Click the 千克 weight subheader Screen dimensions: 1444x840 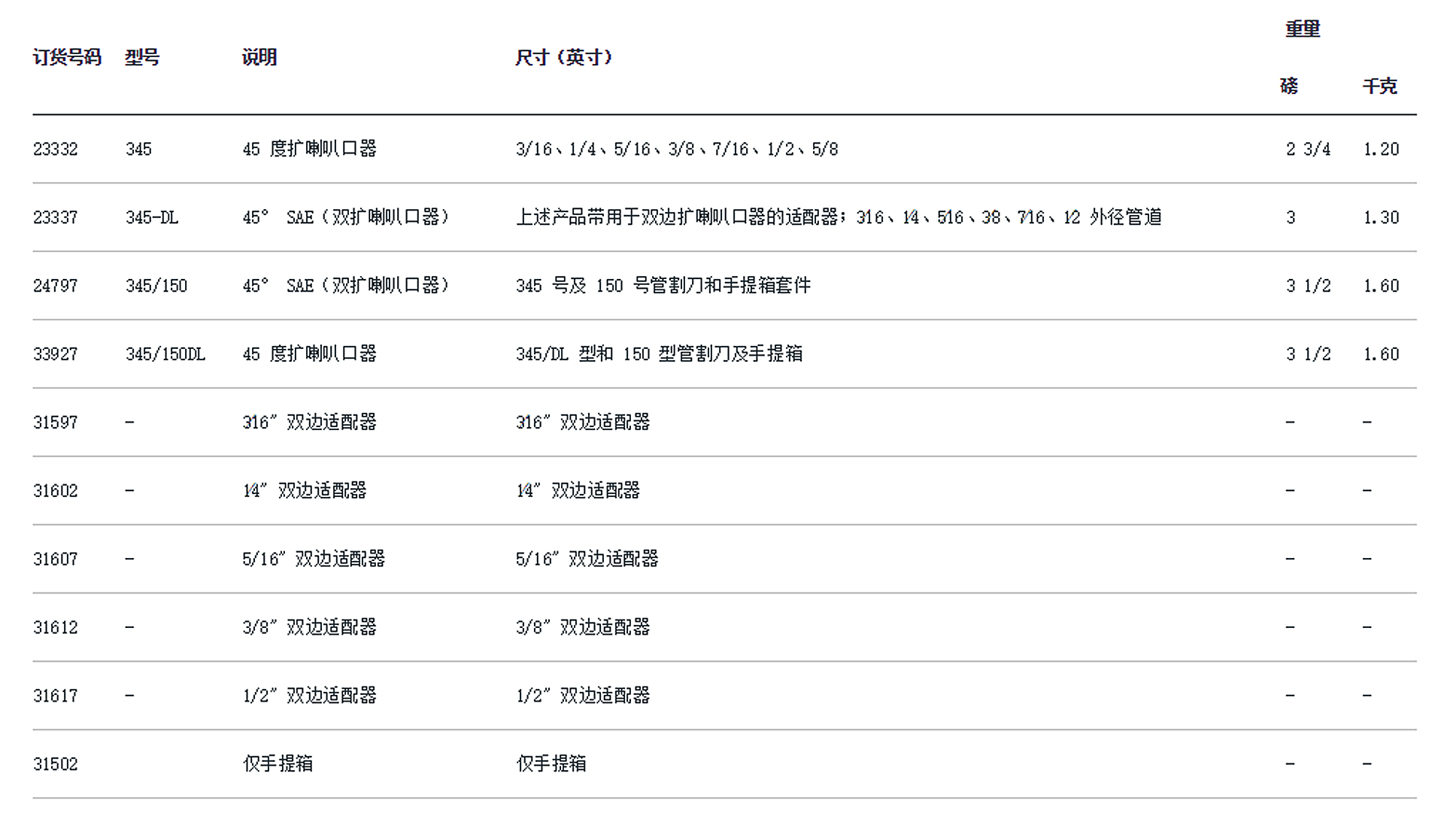click(1380, 86)
